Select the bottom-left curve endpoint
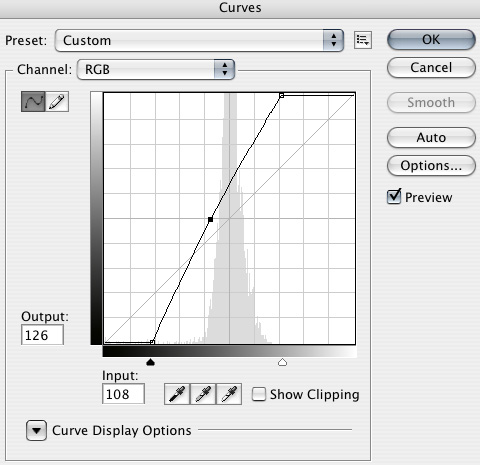The height and width of the screenshot is (465, 480). pyautogui.click(x=152, y=342)
